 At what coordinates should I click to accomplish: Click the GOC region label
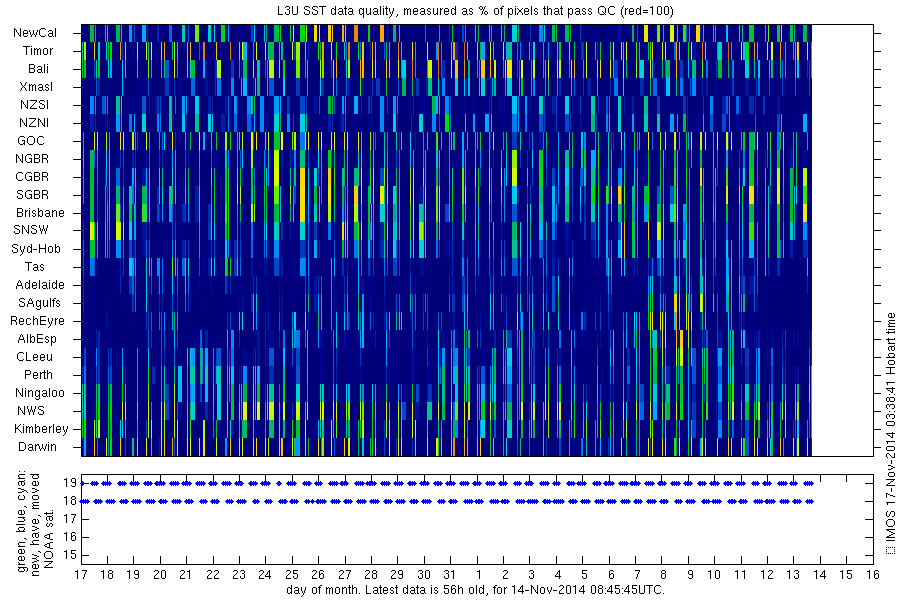[31, 141]
